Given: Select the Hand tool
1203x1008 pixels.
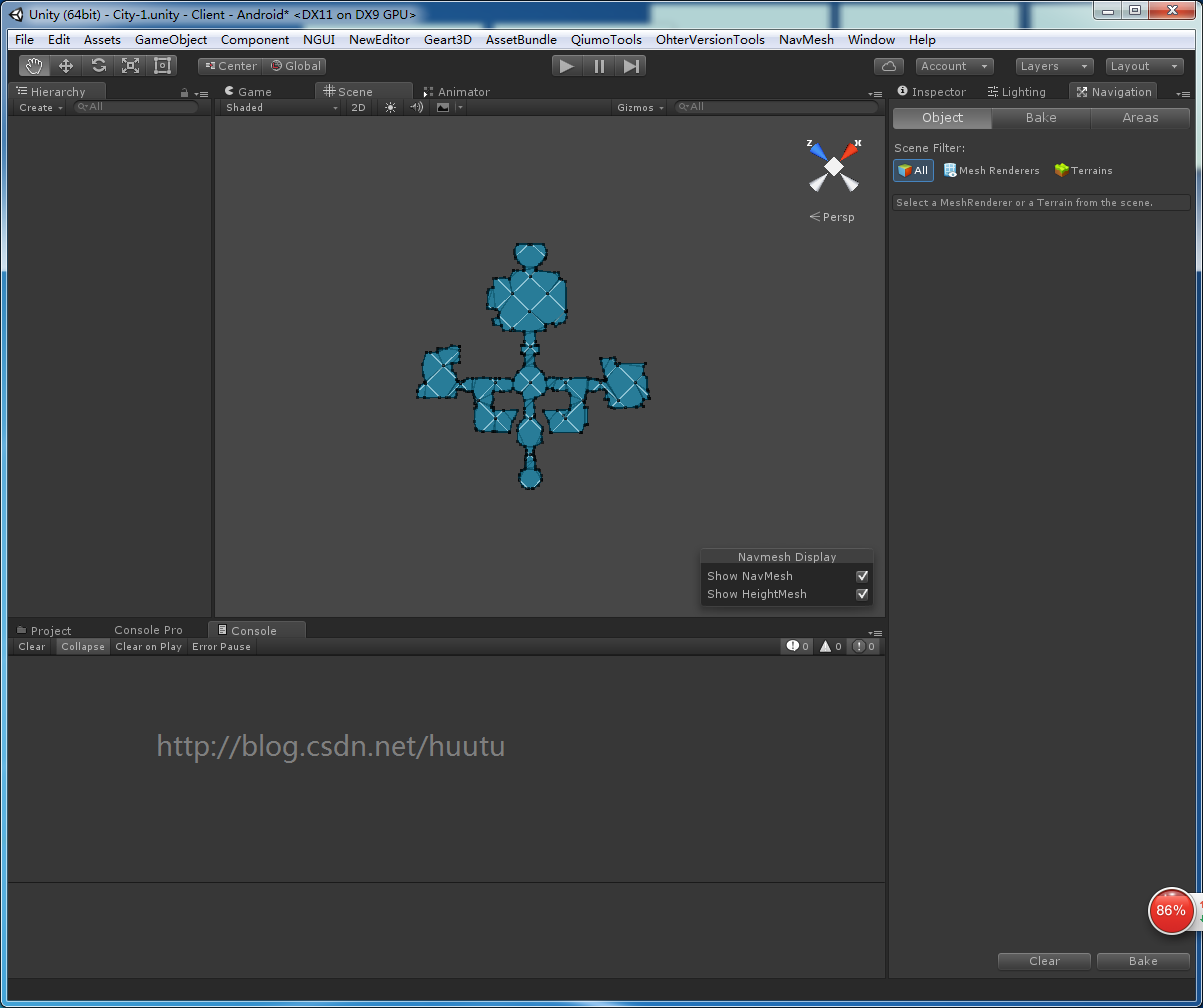Looking at the screenshot, I should click(33, 65).
